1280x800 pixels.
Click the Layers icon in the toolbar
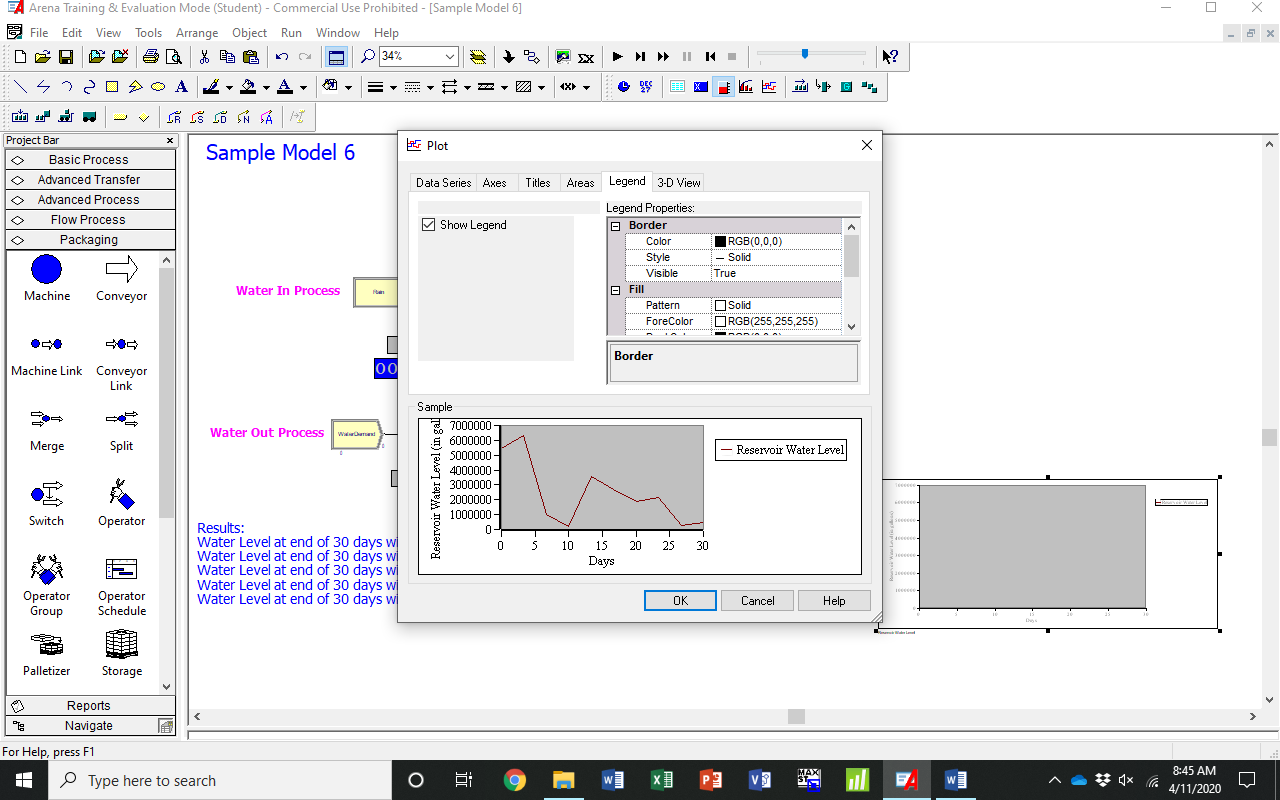tap(478, 57)
